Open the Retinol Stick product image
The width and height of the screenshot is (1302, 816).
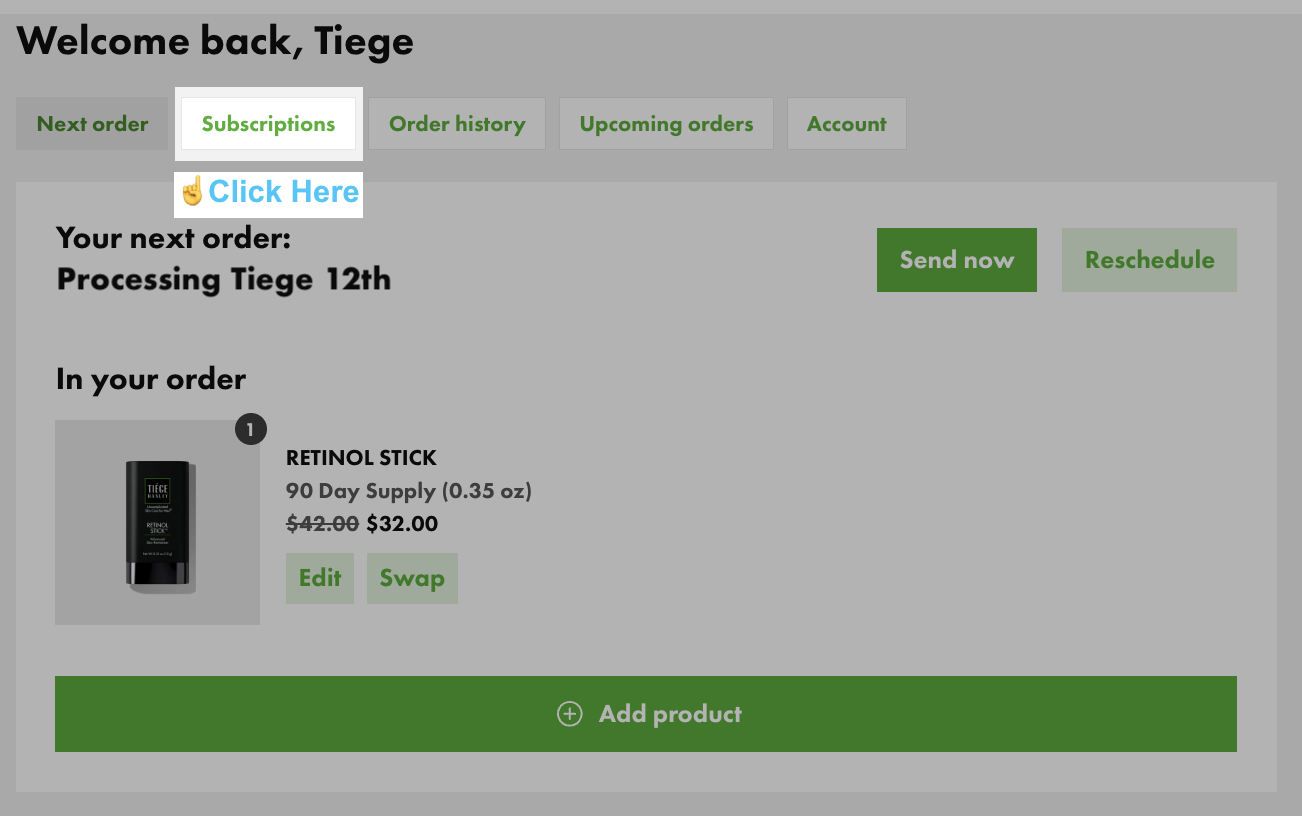point(157,523)
